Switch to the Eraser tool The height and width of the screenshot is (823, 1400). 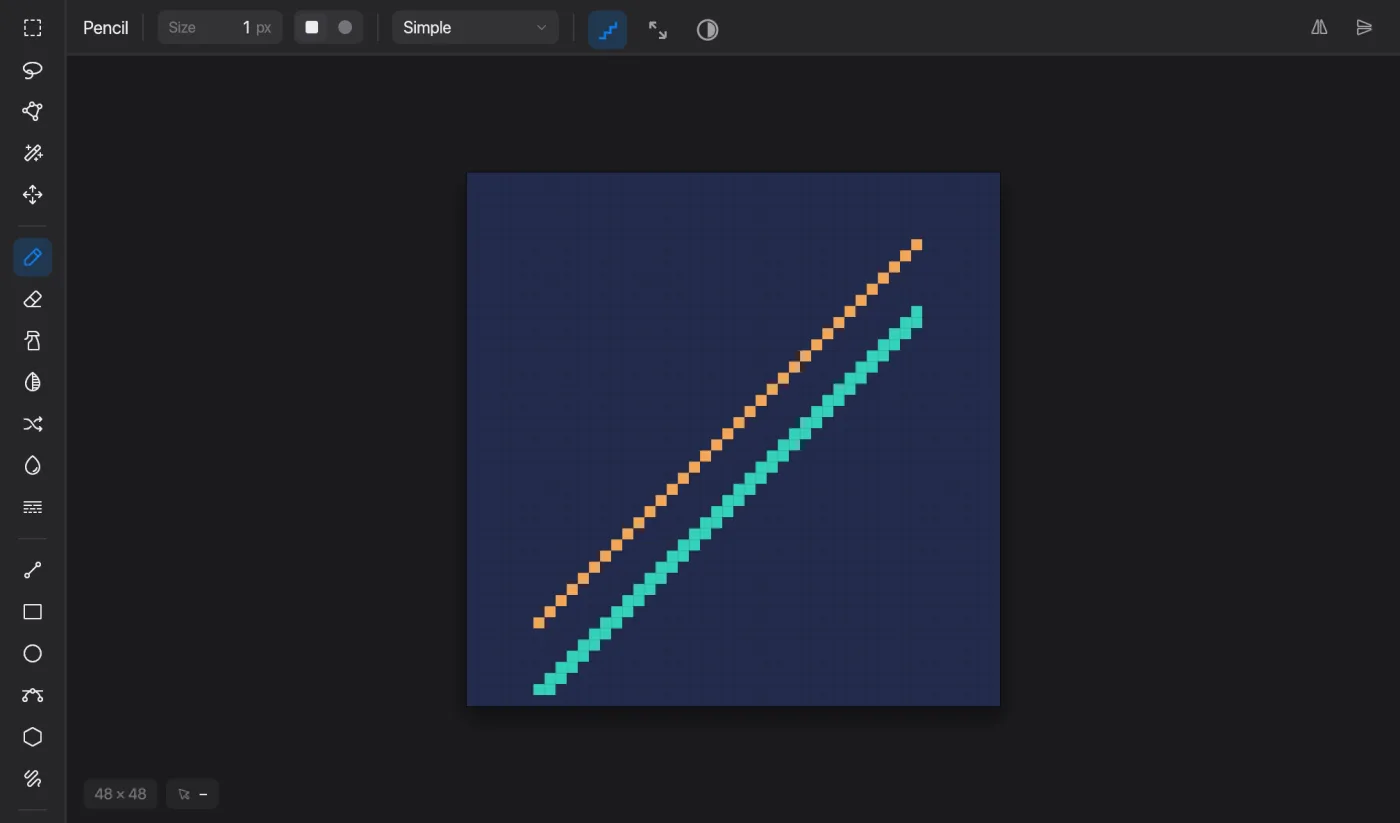(x=33, y=299)
